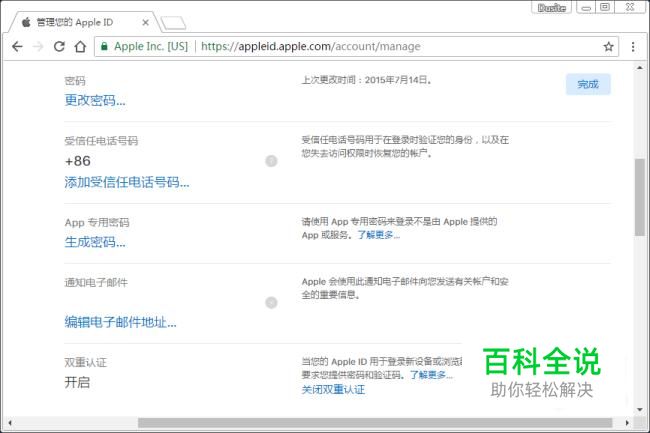Screen dimensions: 650x433
Task: Open the browser home page icon
Action: click(x=80, y=46)
